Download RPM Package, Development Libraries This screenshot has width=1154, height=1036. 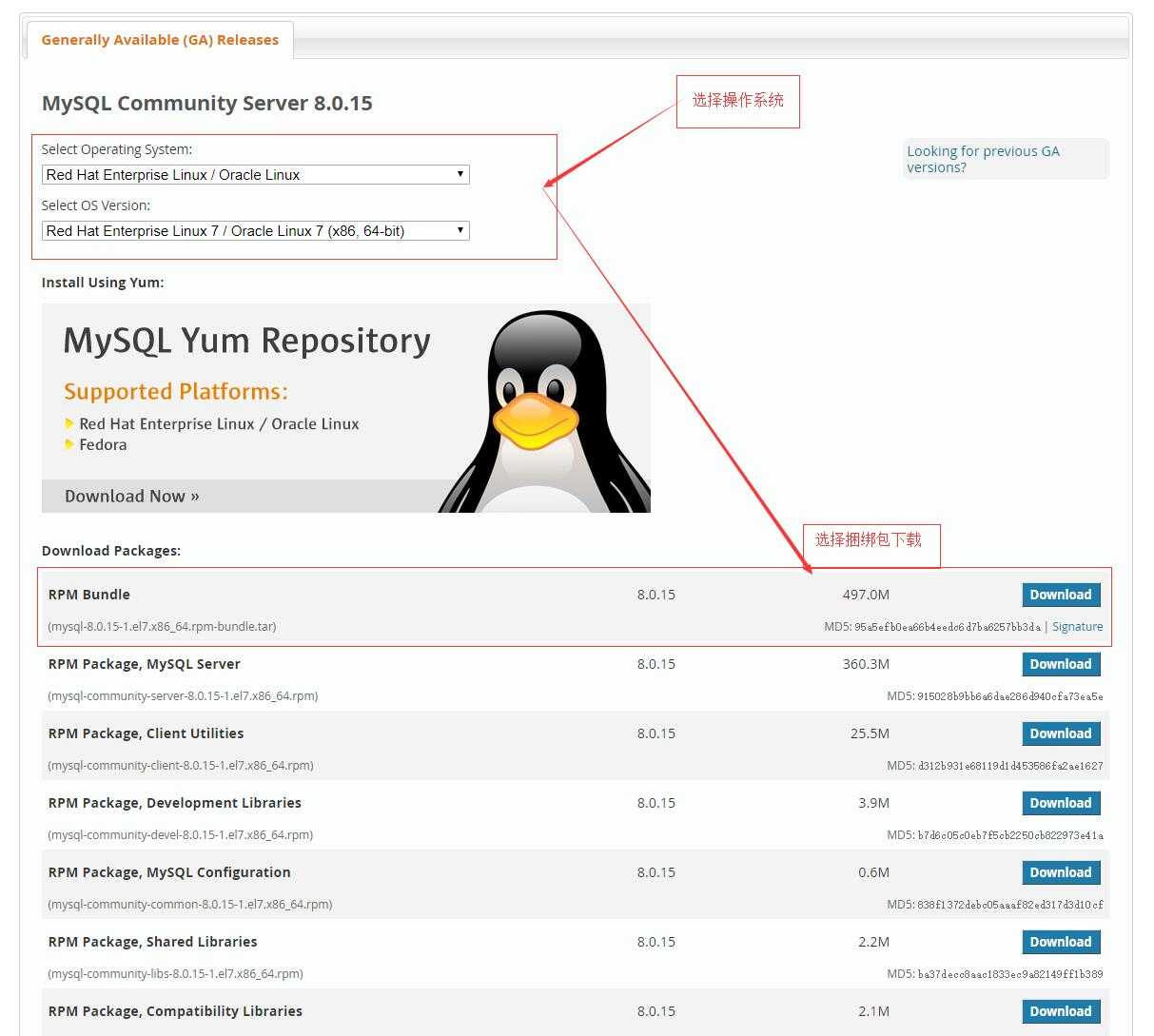(x=1061, y=803)
